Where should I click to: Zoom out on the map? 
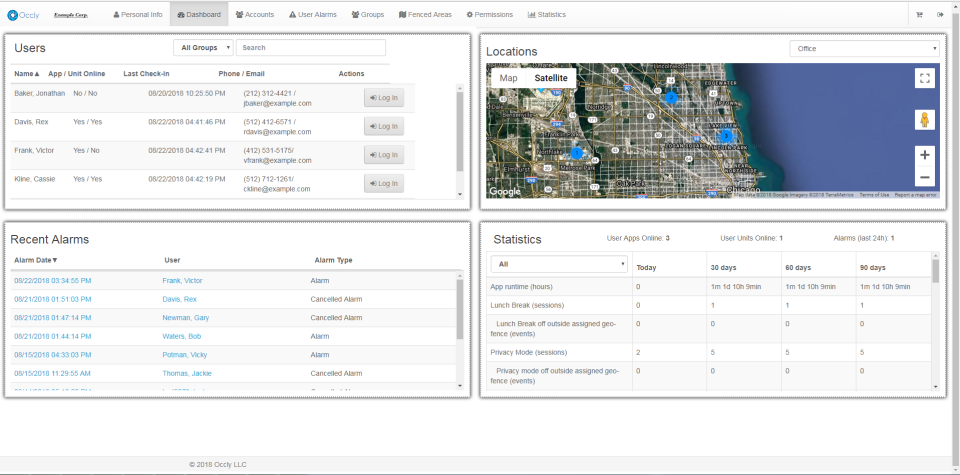pos(924,178)
